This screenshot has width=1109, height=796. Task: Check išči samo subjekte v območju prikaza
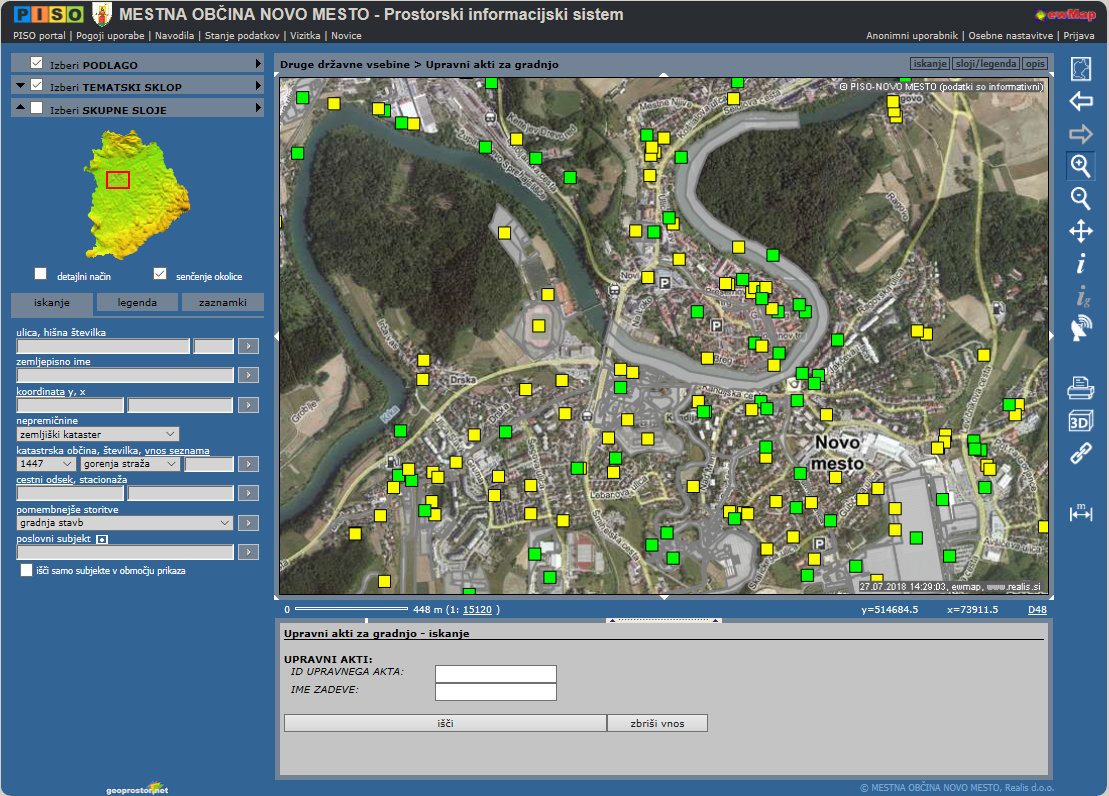27,570
